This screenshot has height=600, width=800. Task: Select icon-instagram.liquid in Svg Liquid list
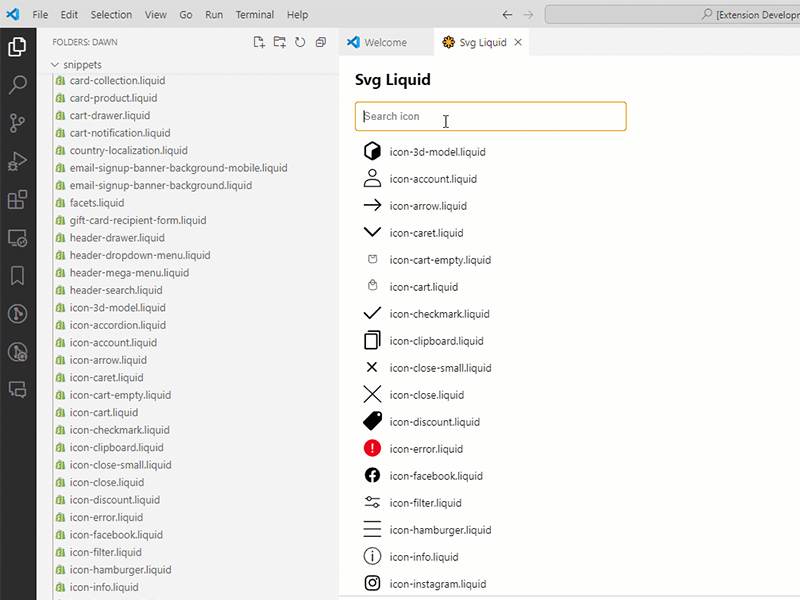tap(438, 584)
